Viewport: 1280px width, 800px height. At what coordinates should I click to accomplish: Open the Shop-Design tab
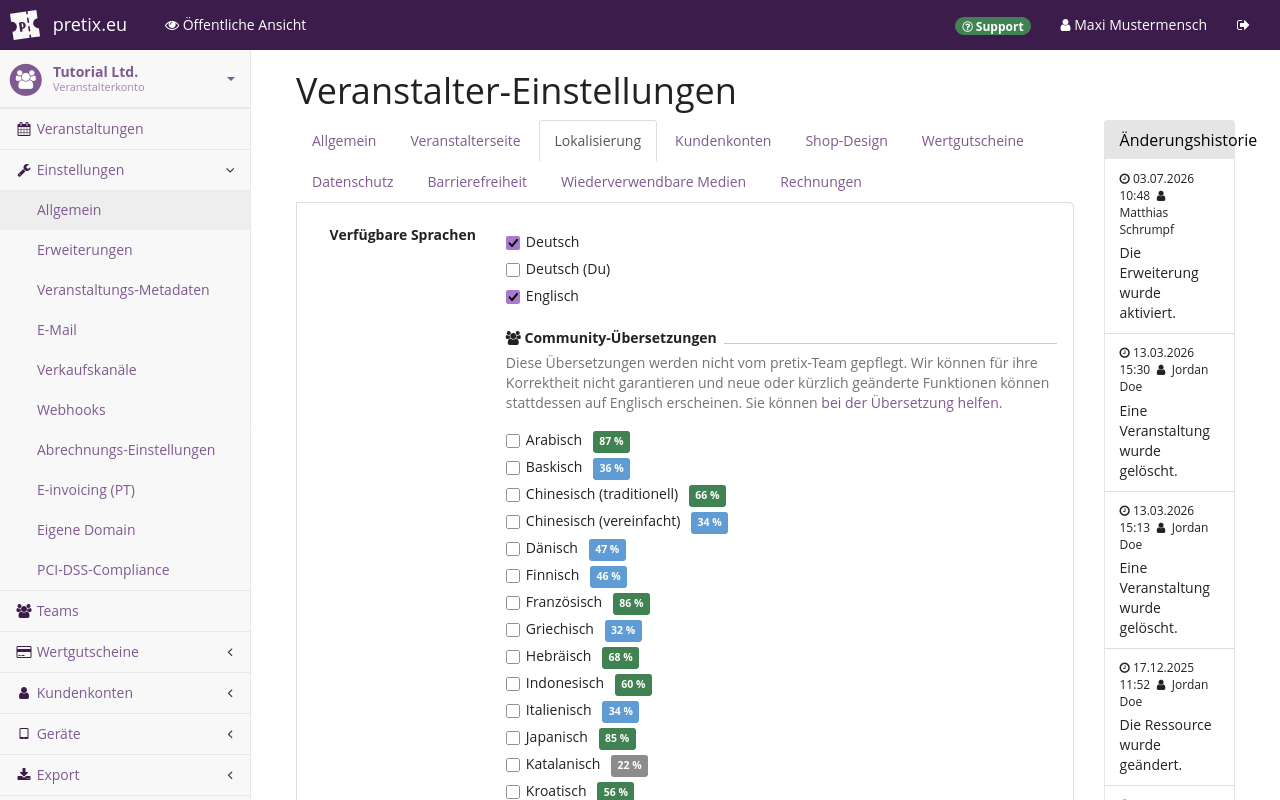tap(846, 141)
